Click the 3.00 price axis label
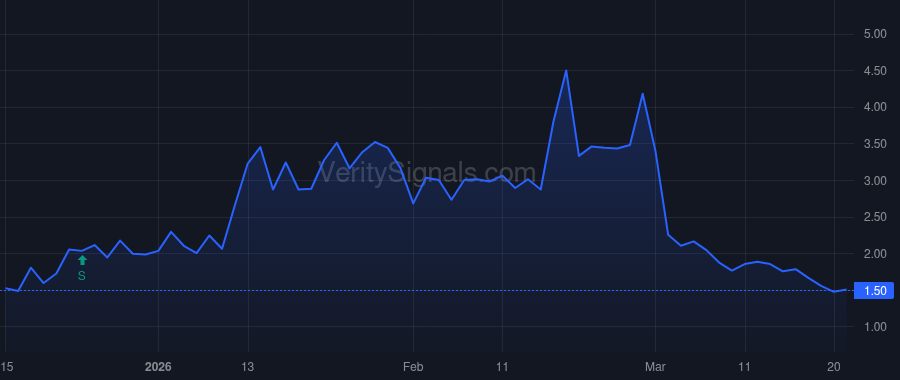Image resolution: width=900 pixels, height=380 pixels. [875, 181]
